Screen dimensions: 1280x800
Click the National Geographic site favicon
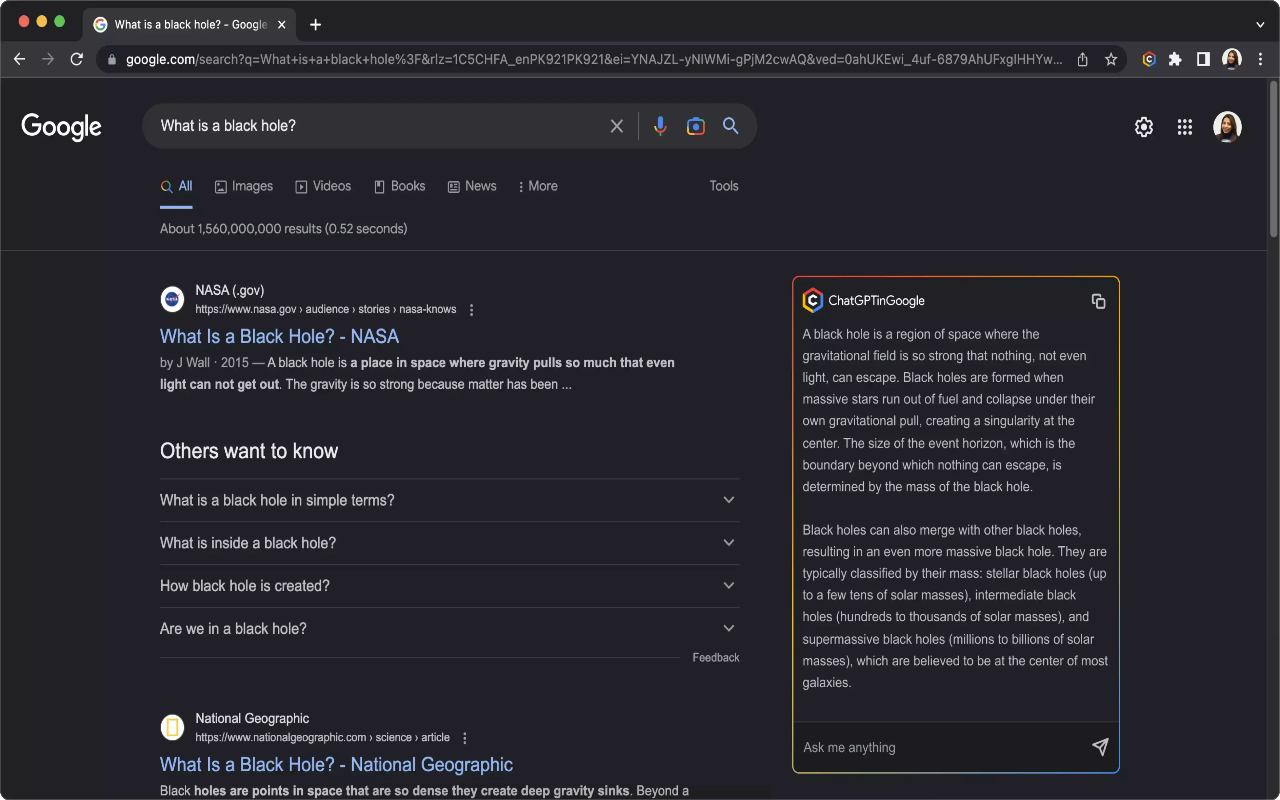[x=172, y=727]
